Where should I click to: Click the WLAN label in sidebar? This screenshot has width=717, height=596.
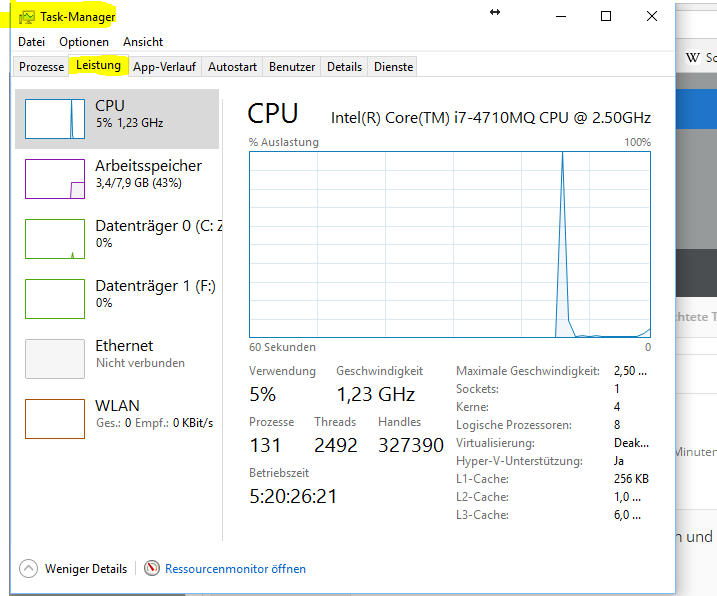click(x=118, y=406)
